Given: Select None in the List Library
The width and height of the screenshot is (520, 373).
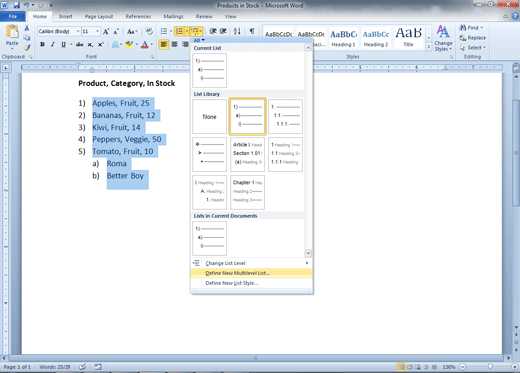Looking at the screenshot, I should pyautogui.click(x=209, y=117).
